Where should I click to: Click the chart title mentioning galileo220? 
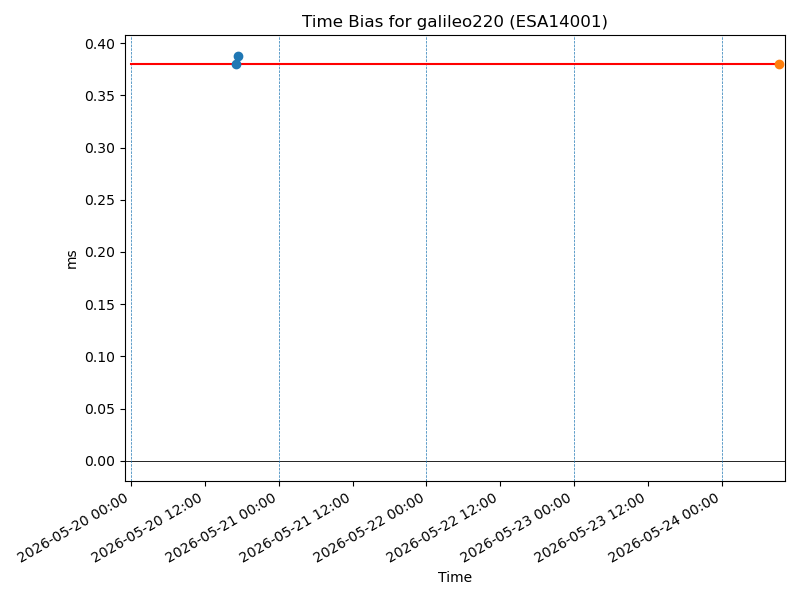click(455, 21)
